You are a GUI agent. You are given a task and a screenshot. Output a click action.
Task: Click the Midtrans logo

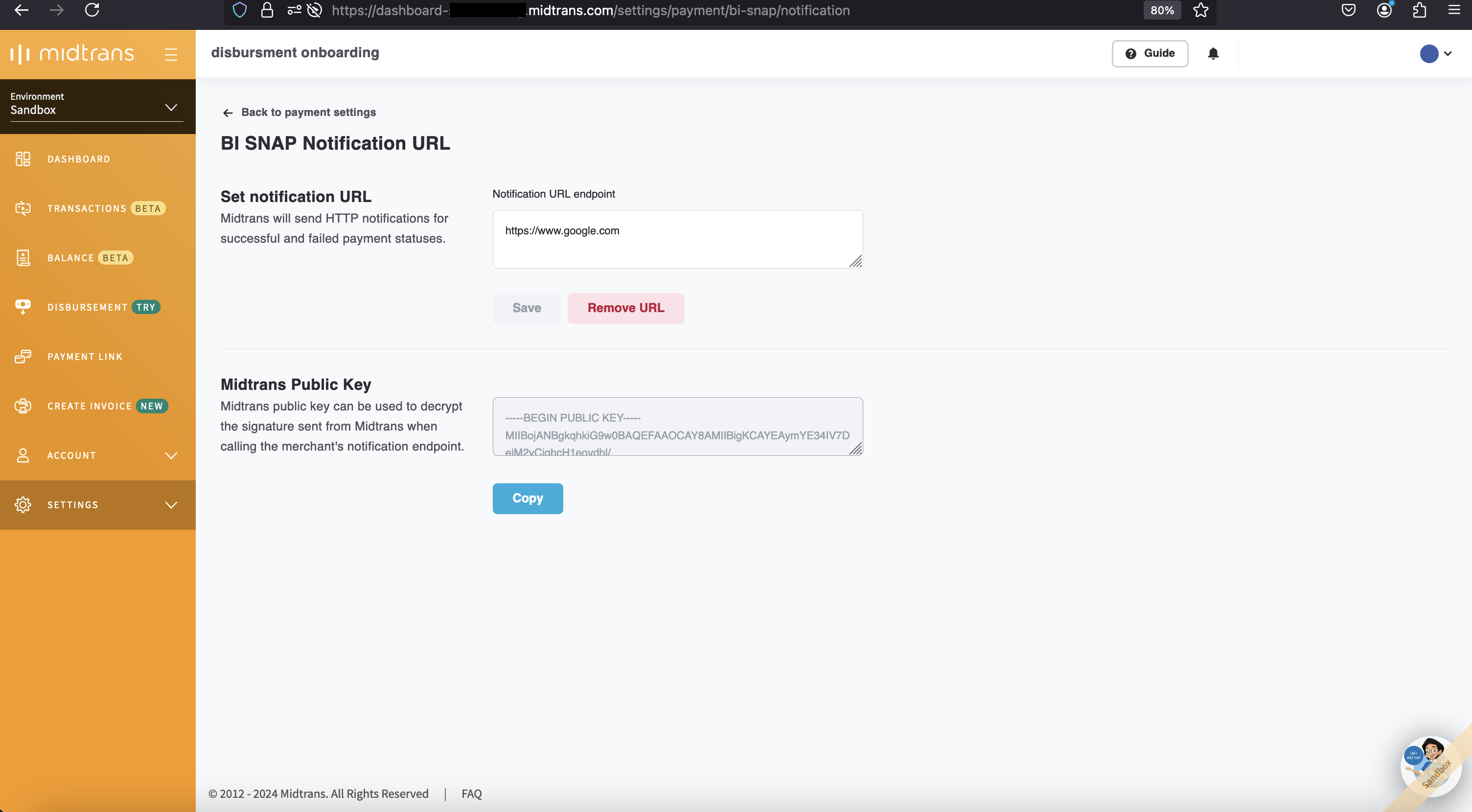tap(72, 54)
